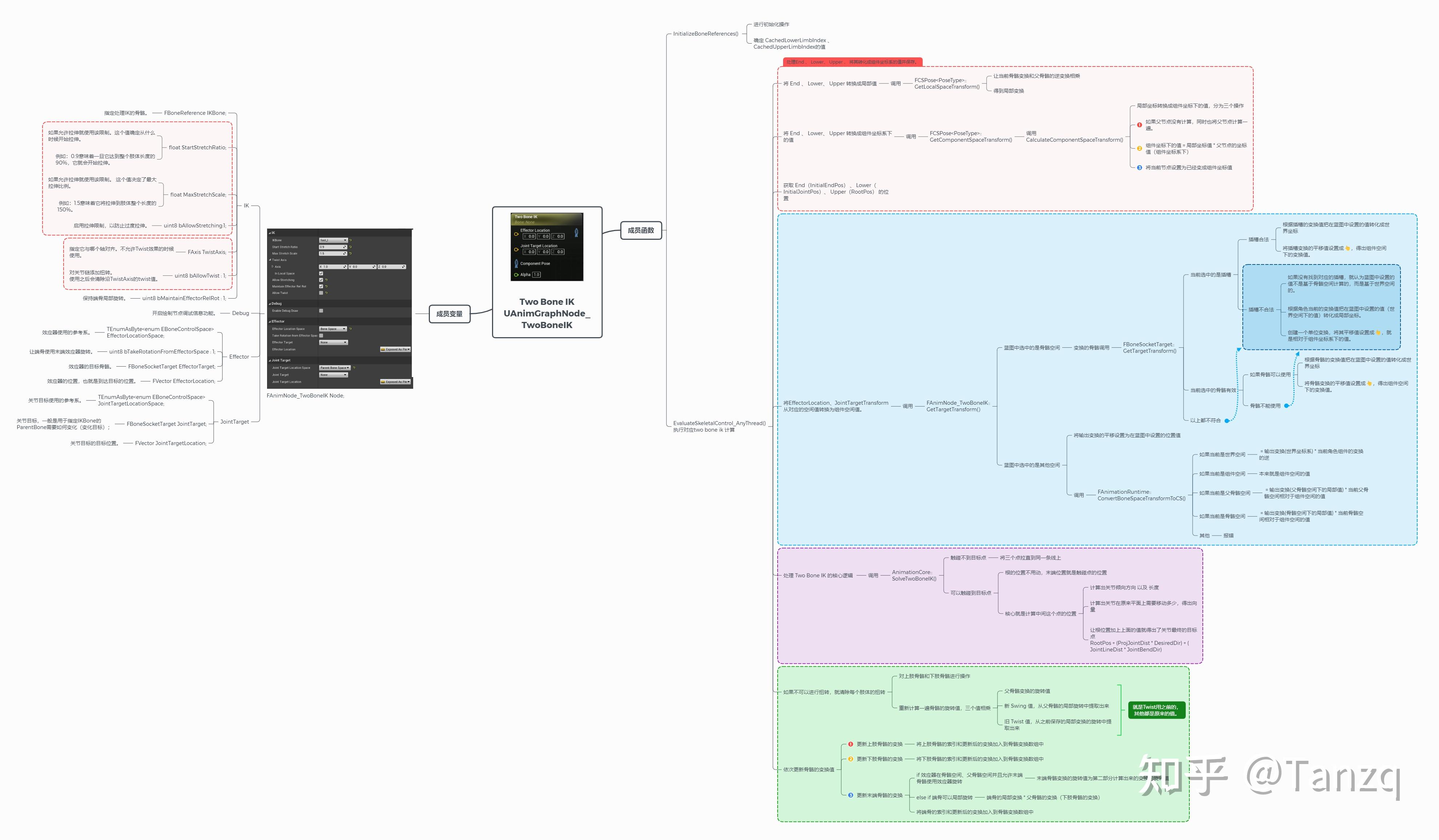Toggle Take Rotation from Effector Space checkbox
This screenshot has width=1439, height=840.
pyautogui.click(x=322, y=336)
